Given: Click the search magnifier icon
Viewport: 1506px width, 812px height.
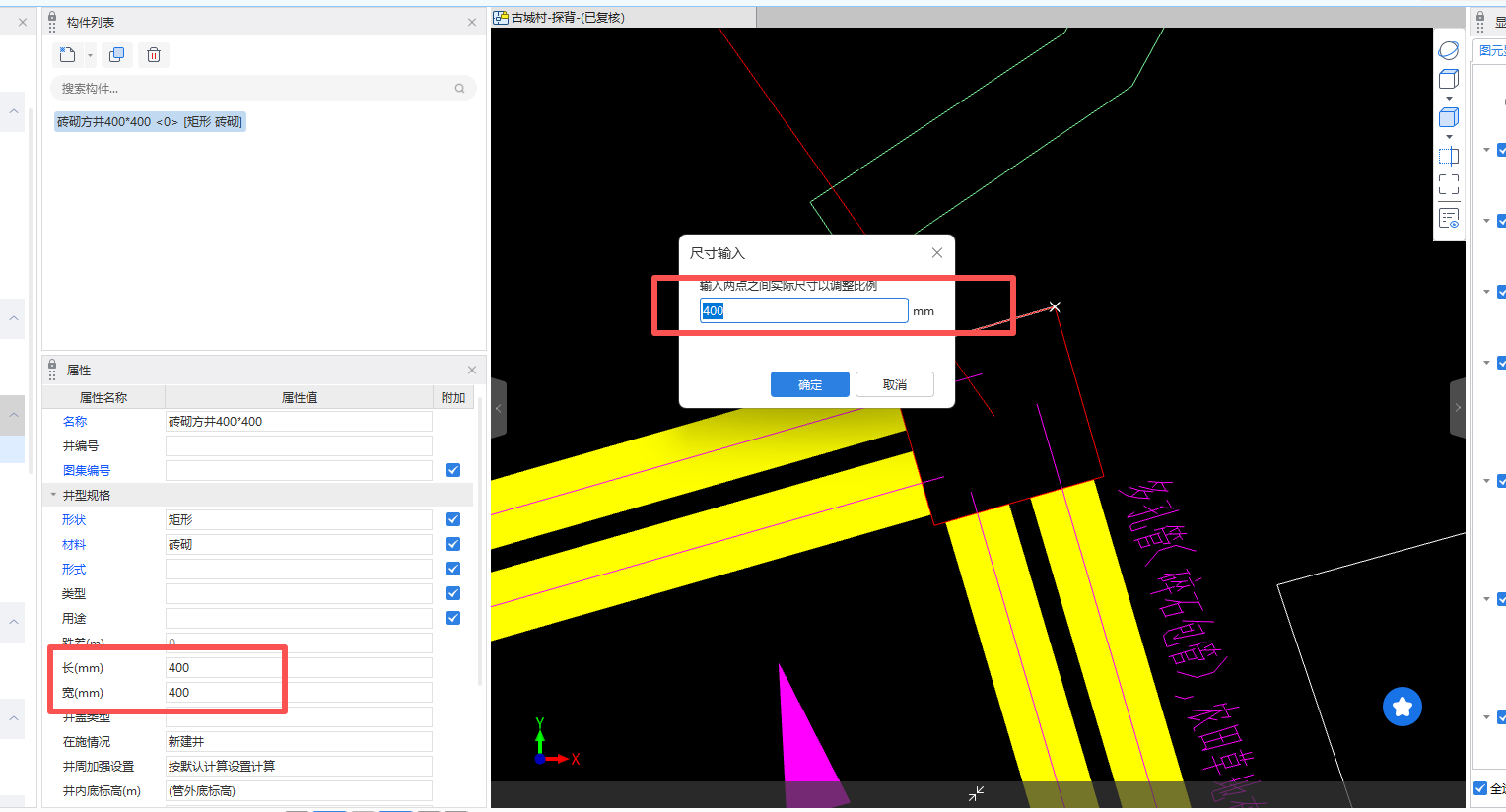Looking at the screenshot, I should 459,89.
